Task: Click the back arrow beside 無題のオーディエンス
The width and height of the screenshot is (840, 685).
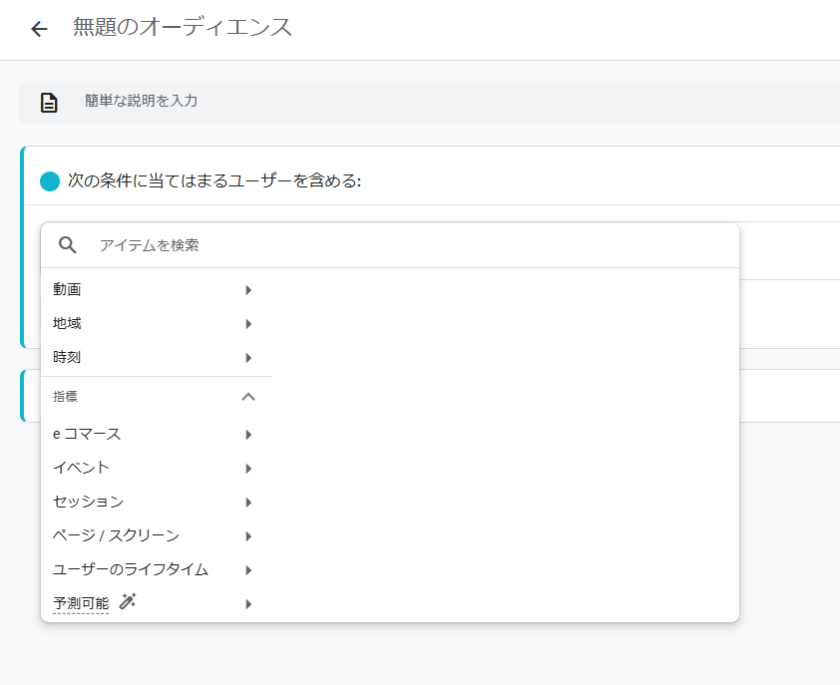Action: 39,29
